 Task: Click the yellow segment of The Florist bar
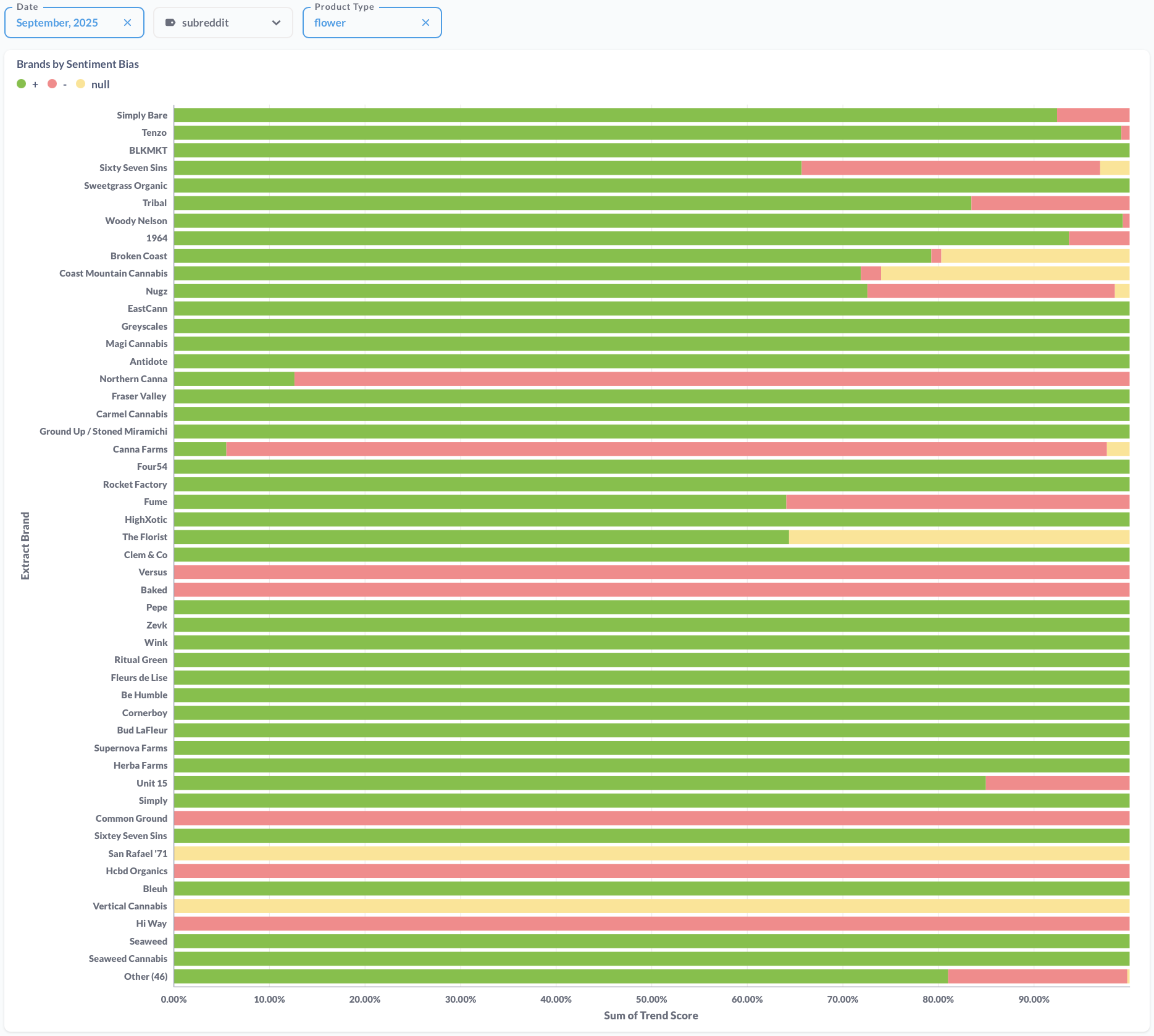(958, 537)
